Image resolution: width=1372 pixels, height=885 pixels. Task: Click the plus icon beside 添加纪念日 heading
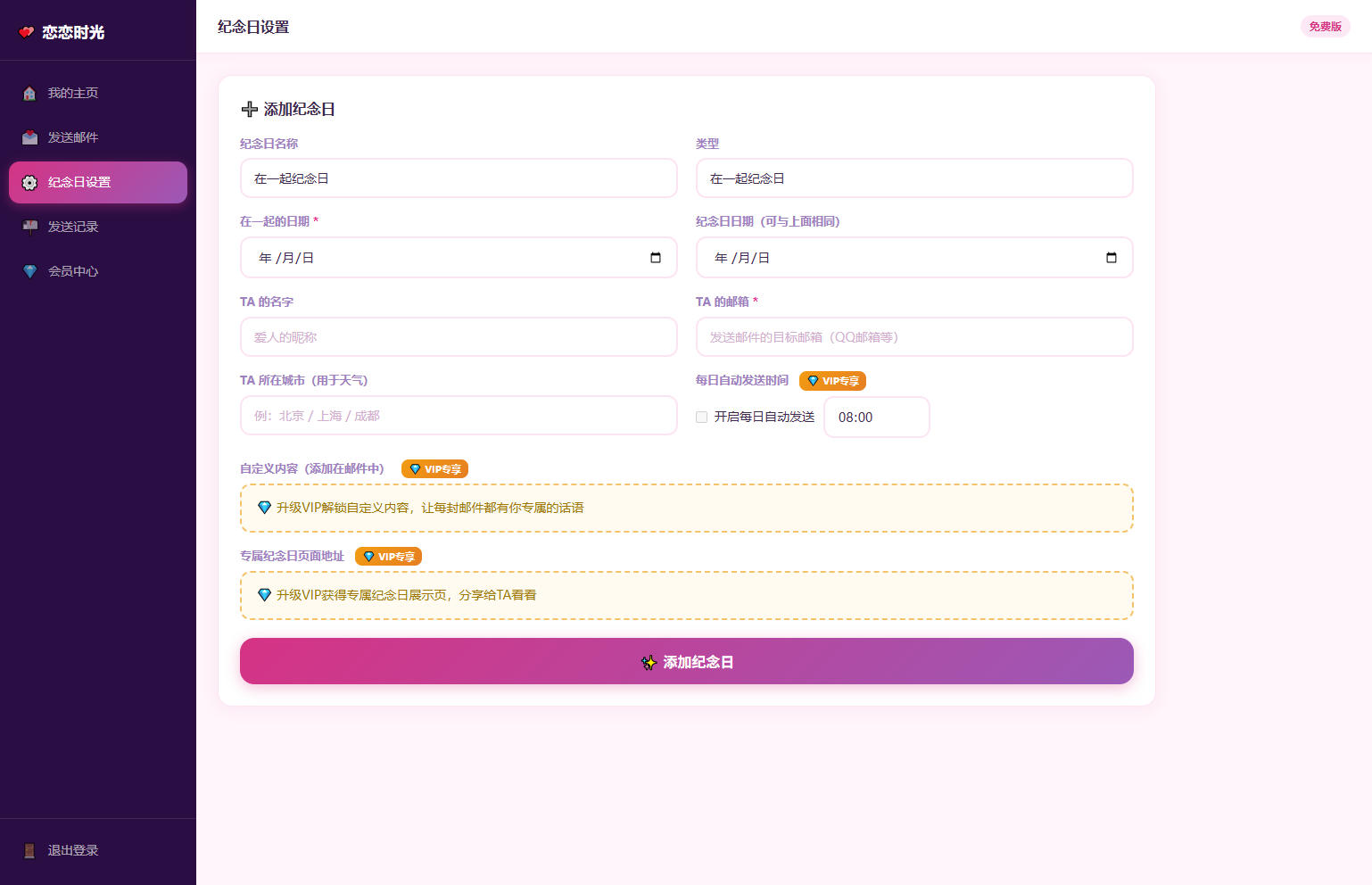(250, 109)
